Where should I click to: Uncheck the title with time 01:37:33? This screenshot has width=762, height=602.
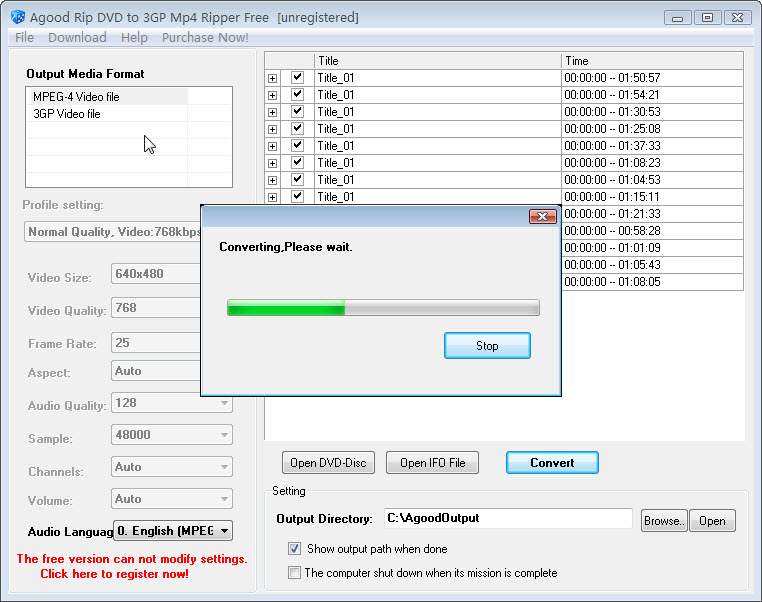[297, 145]
